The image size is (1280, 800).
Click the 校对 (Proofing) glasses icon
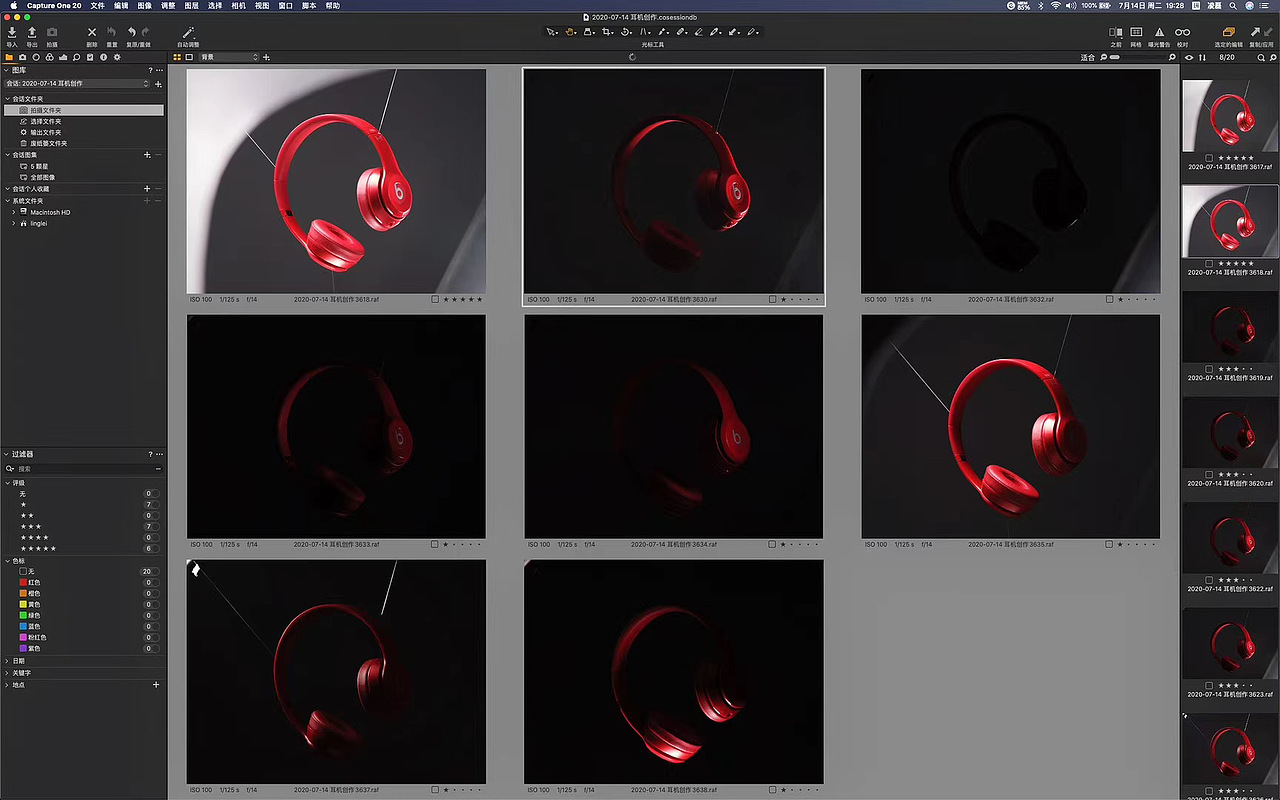tap(1183, 33)
